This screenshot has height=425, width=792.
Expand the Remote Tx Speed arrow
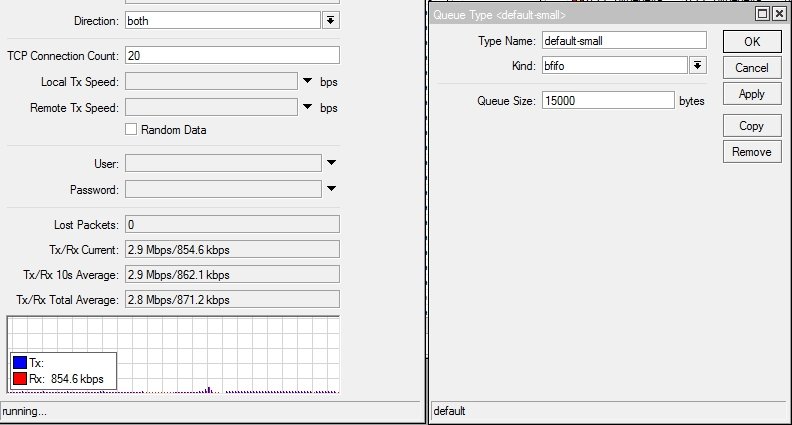pos(308,107)
